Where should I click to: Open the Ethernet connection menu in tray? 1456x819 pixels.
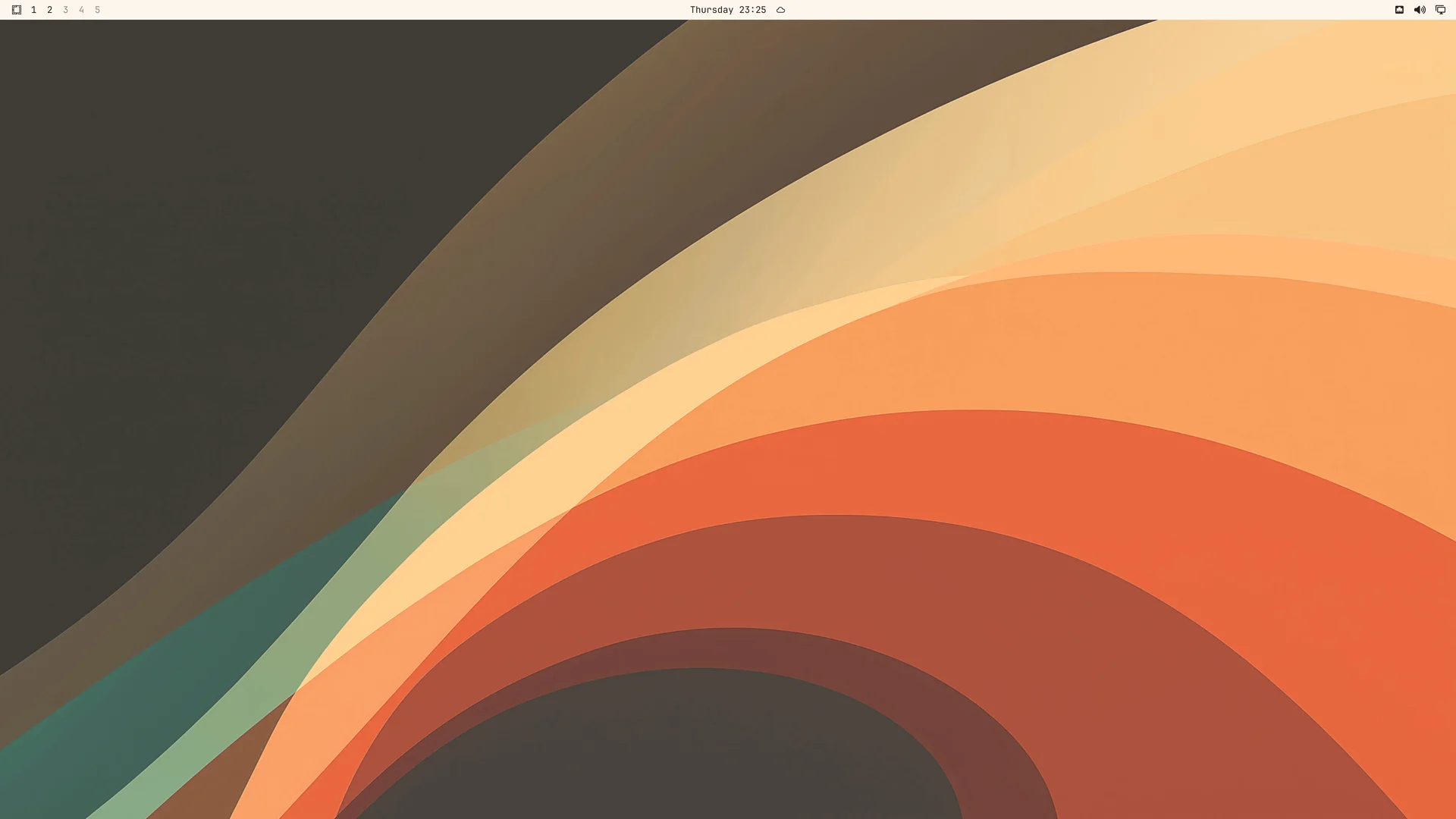pos(1399,10)
